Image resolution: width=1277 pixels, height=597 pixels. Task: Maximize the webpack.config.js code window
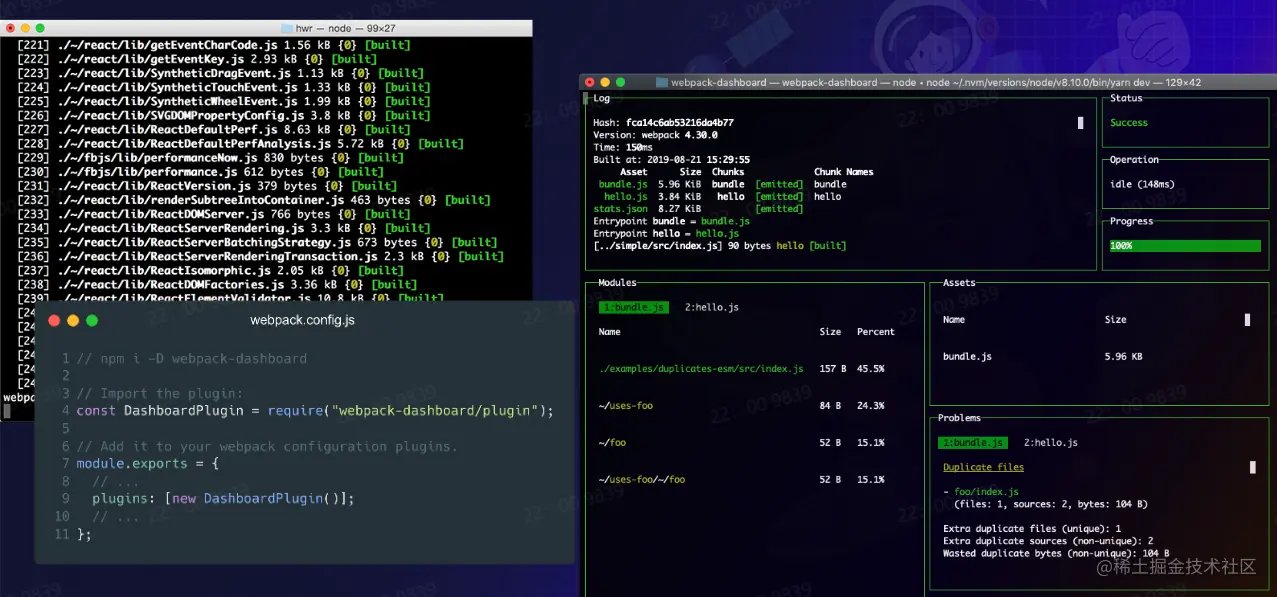tap(92, 320)
